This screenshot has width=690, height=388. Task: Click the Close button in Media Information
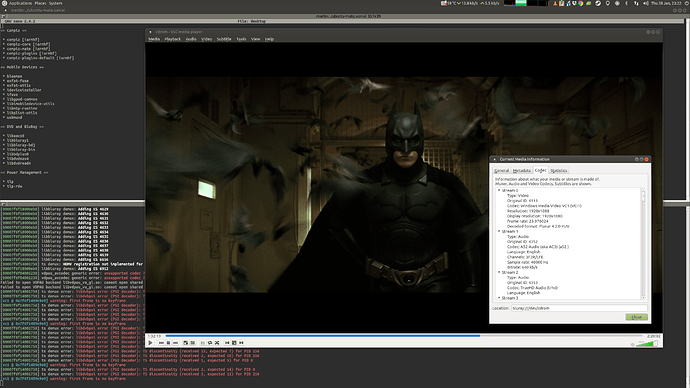click(x=636, y=317)
